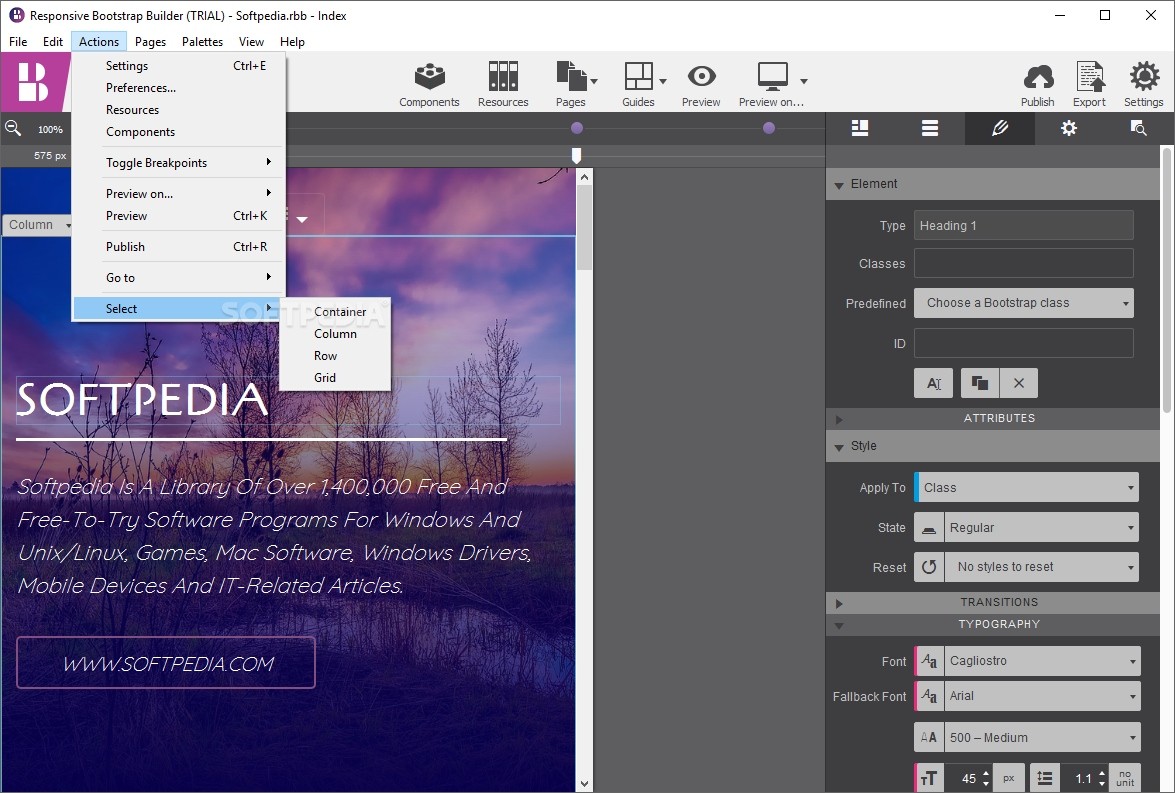The image size is (1175, 793).
Task: Click the first purple breakpoint marker
Action: point(576,128)
